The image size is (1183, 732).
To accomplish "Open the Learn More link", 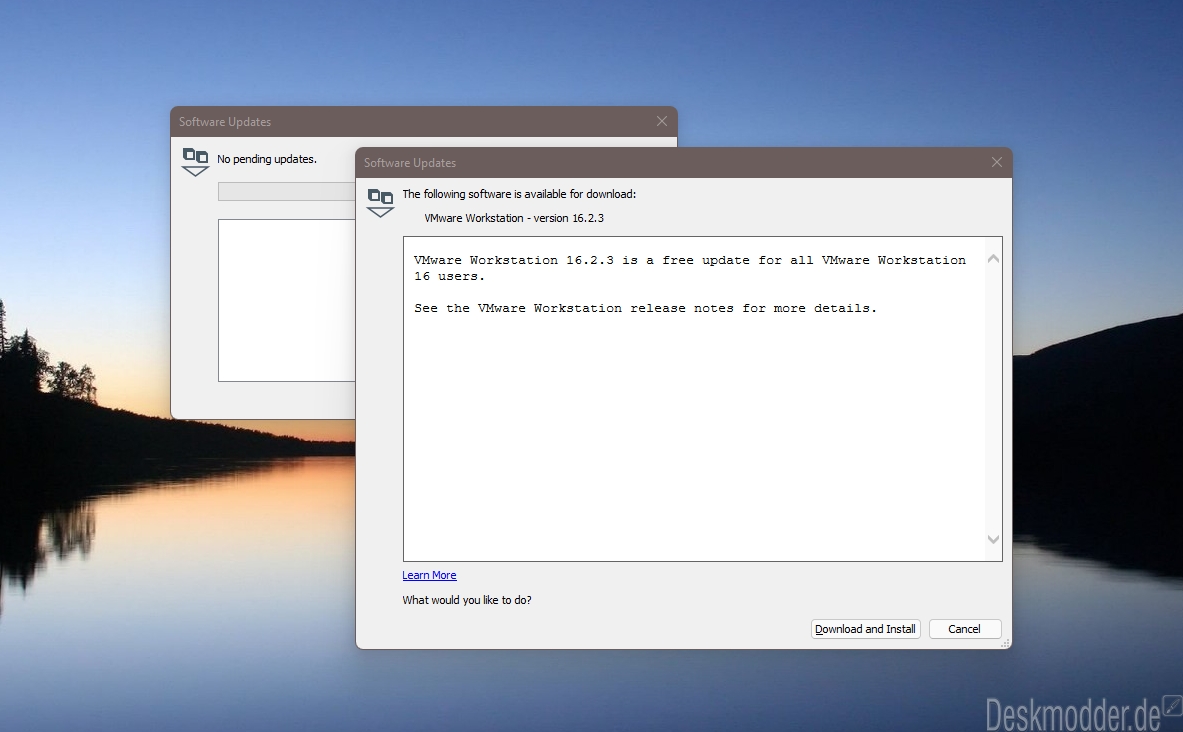I will click(x=429, y=575).
